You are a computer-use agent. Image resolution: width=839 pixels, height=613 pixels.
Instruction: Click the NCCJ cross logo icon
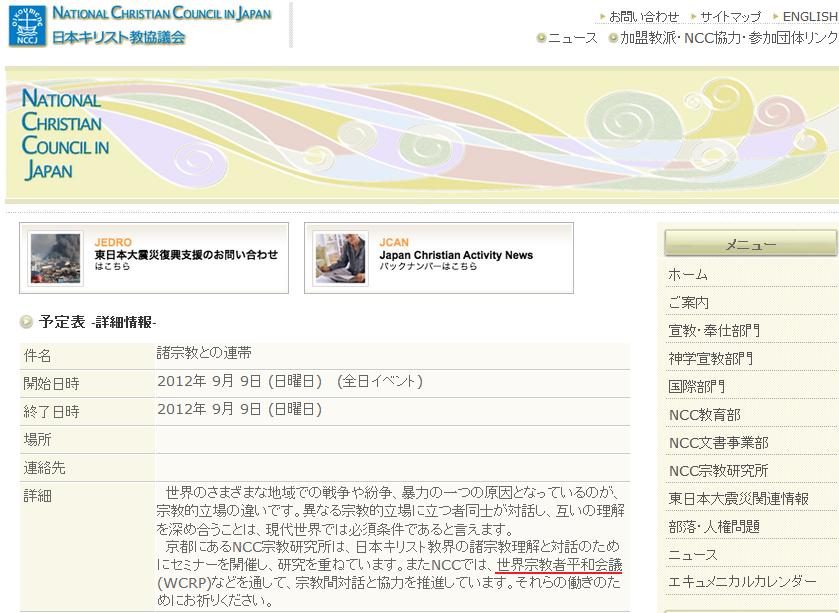(x=27, y=25)
